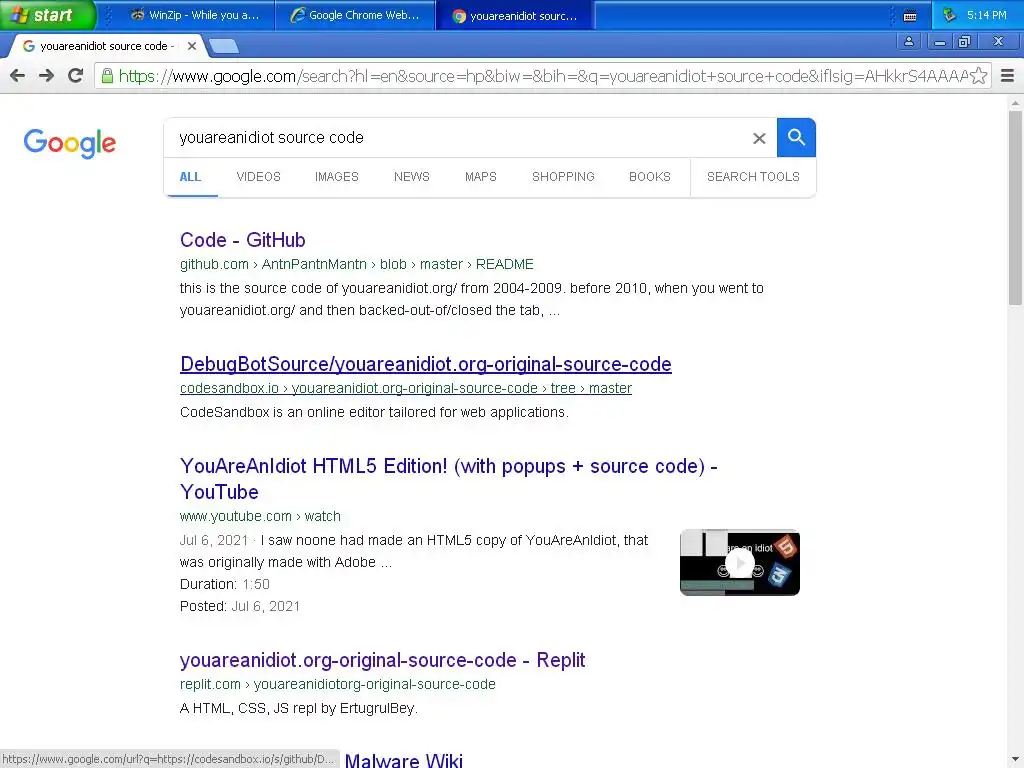The width and height of the screenshot is (1024, 768).
Task: Open the Code - GitHub result
Action: (243, 240)
